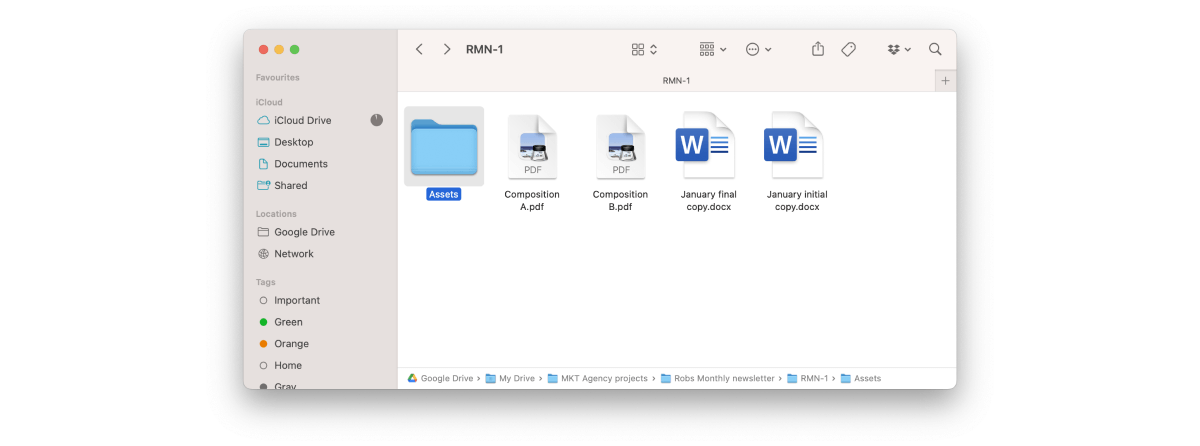
Task: Click Robs Monthly newsletter in path bar
Action: [718, 379]
